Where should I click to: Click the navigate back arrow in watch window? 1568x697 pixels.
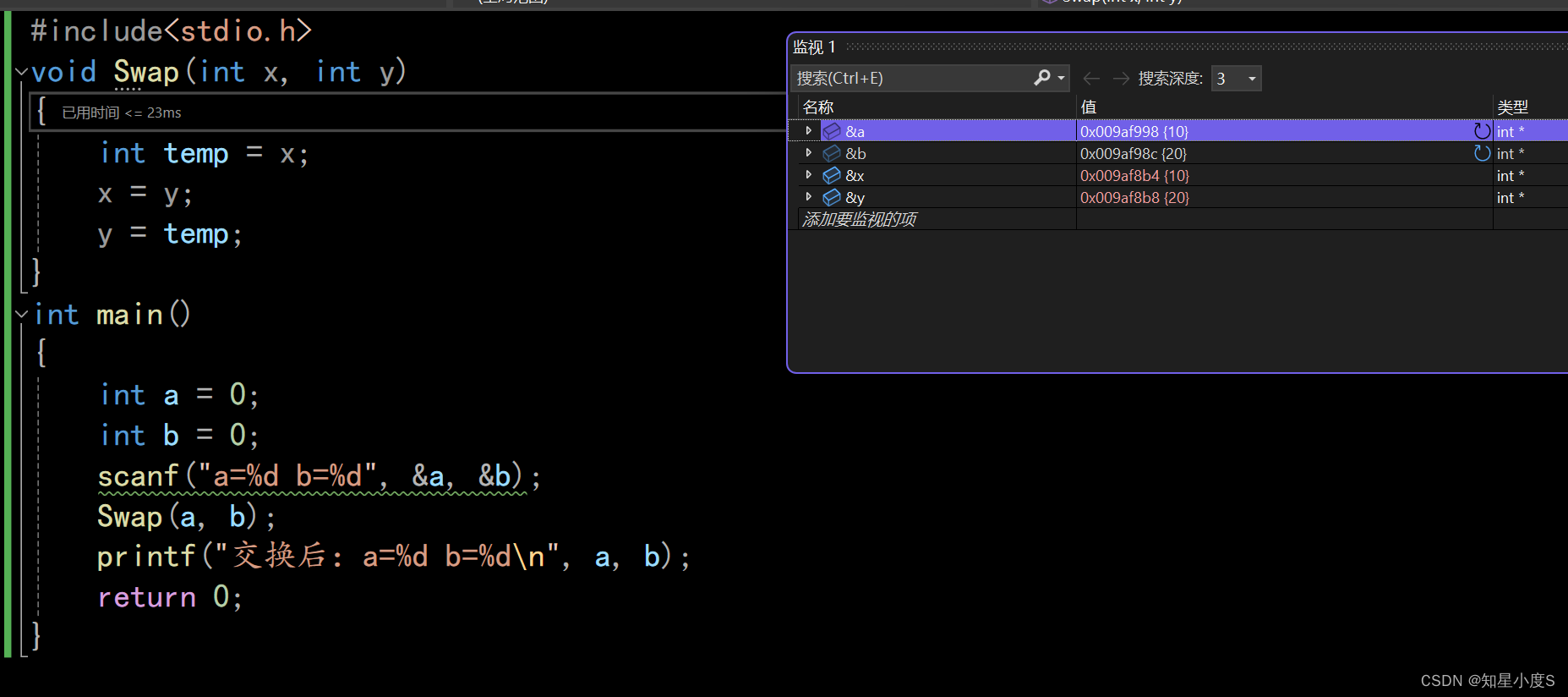1091,79
